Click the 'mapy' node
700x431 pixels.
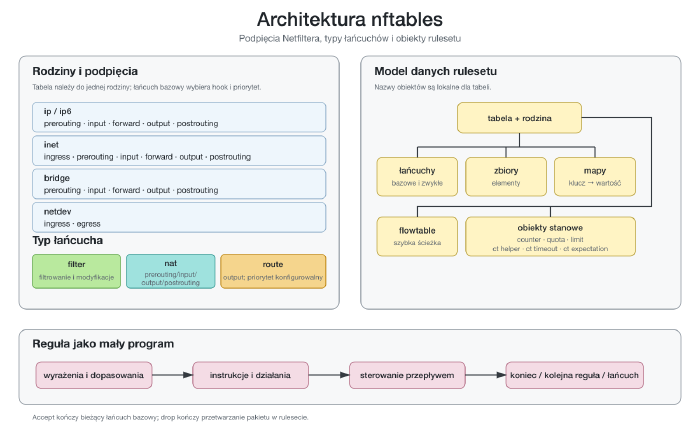point(595,176)
